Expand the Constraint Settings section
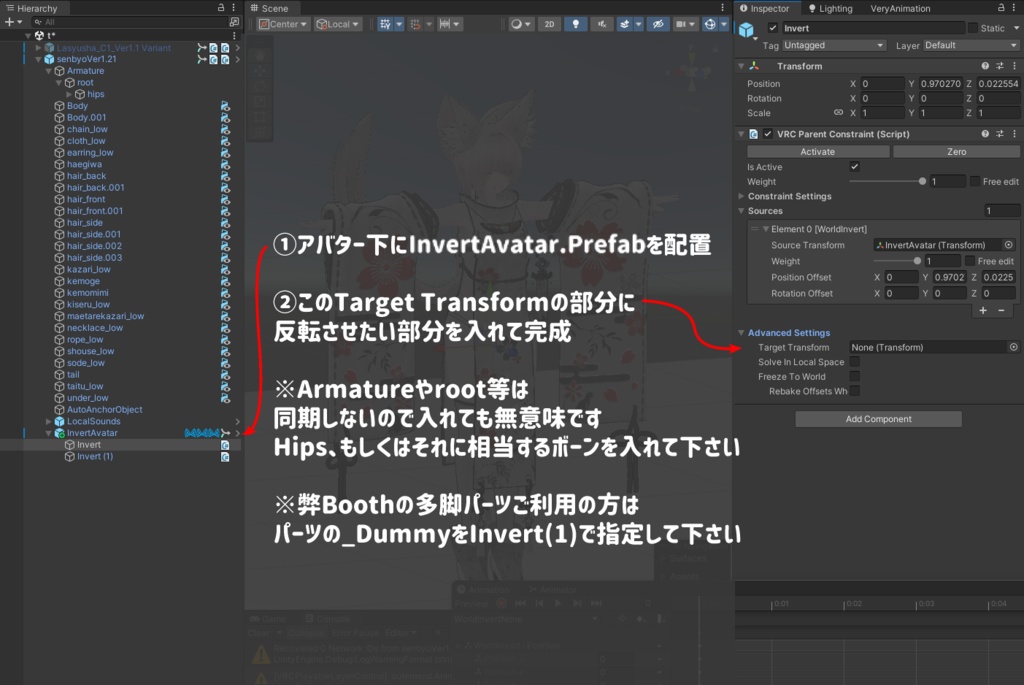Image resolution: width=1024 pixels, height=685 pixels. coord(741,196)
